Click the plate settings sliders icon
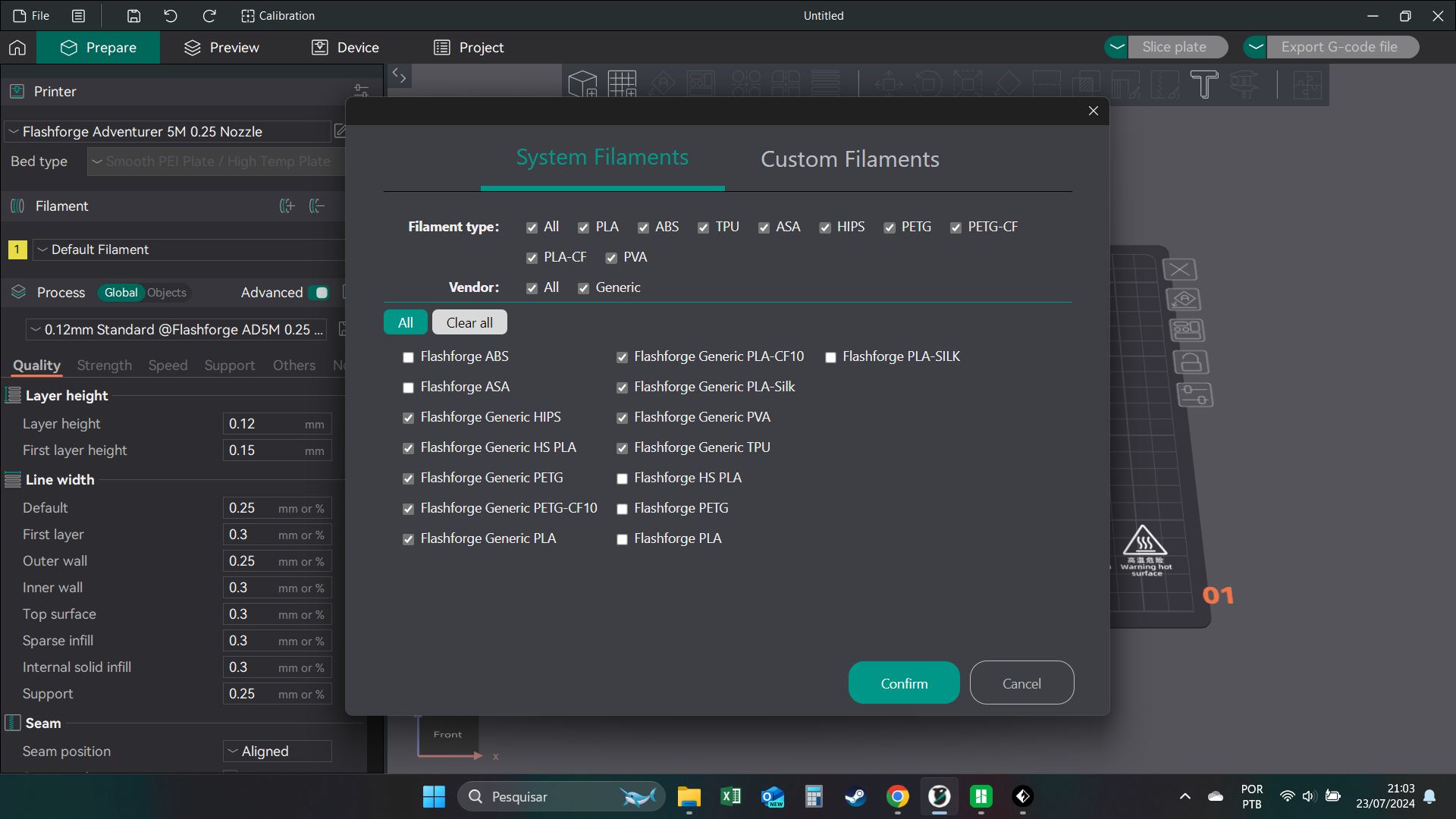This screenshot has height=819, width=1456. [x=1194, y=394]
